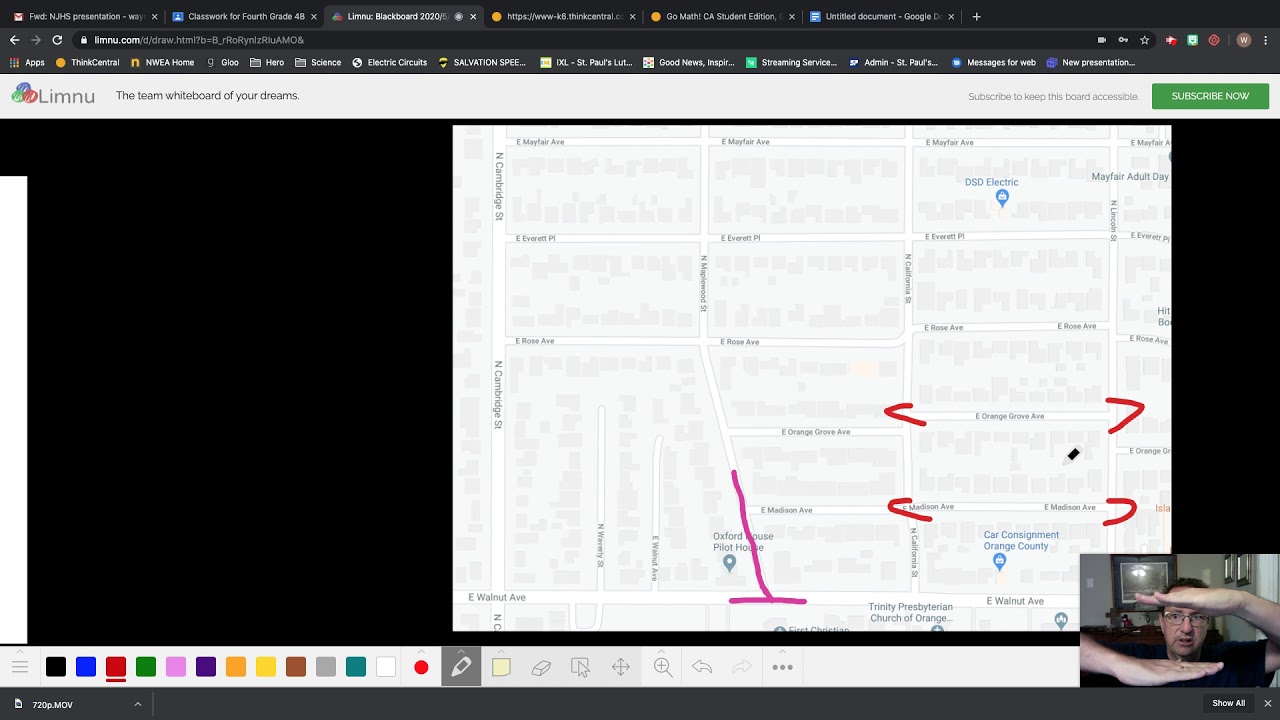
Task: Switch to Fwd: NJHS presentation tab
Action: pos(85,16)
